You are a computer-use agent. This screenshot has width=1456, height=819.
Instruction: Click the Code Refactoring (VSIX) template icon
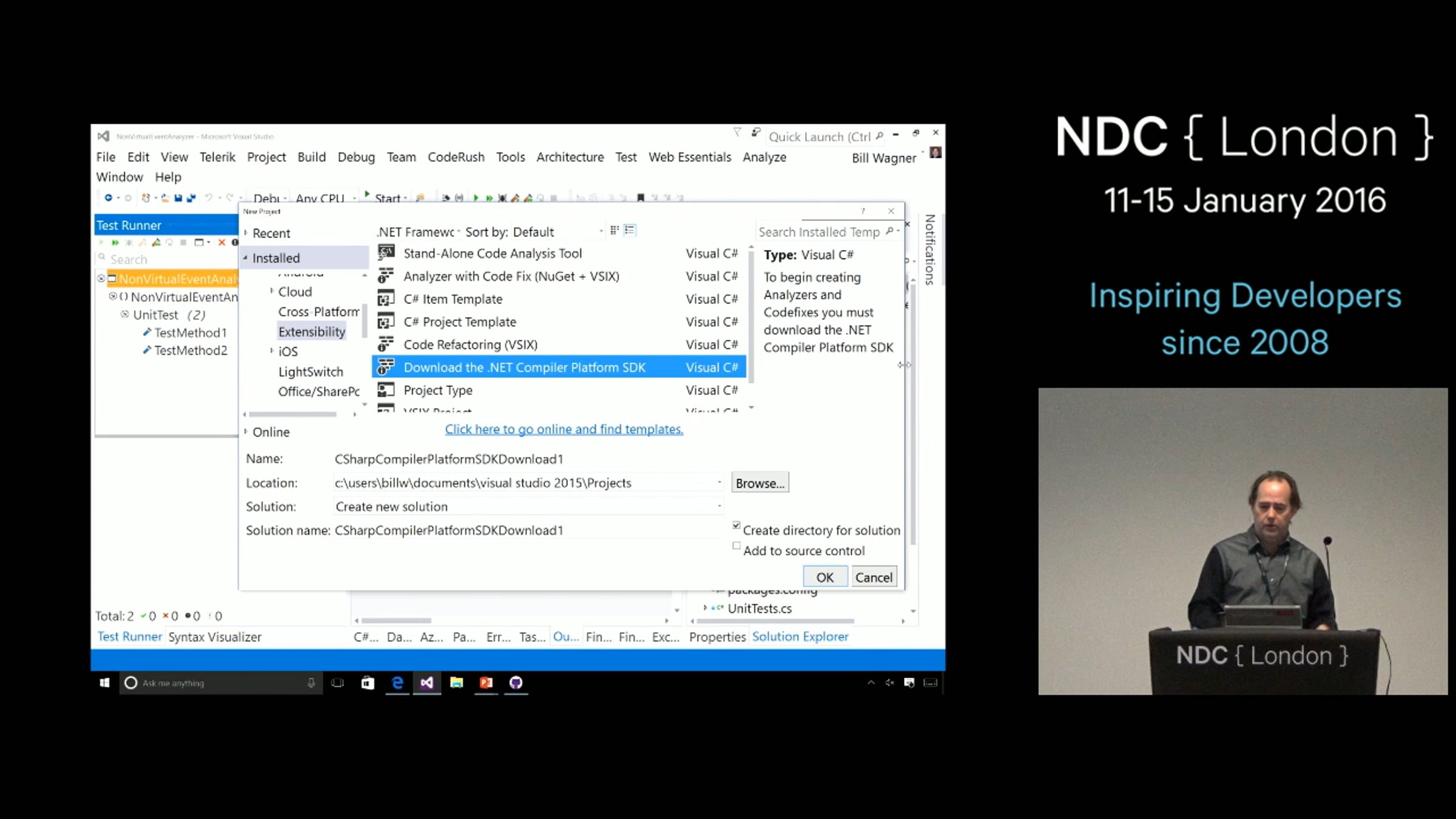tap(386, 344)
